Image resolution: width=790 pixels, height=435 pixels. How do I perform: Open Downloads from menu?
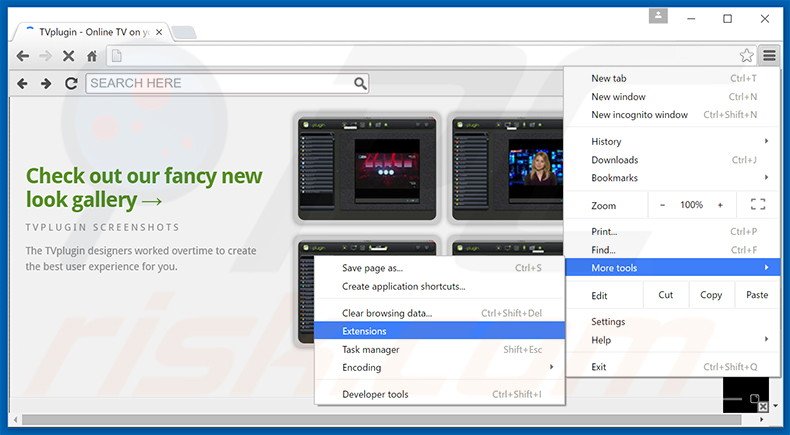(x=674, y=160)
